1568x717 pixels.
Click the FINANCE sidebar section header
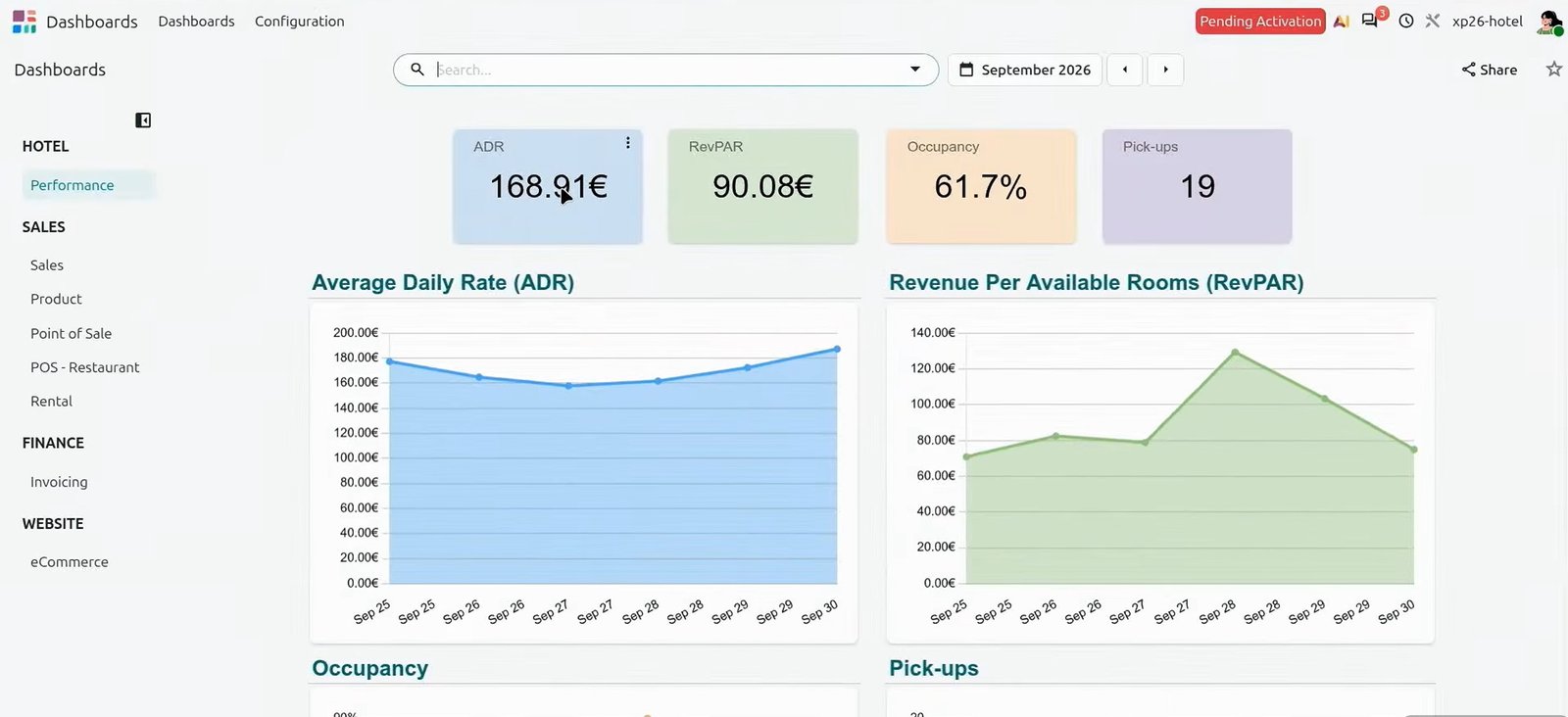coord(53,443)
